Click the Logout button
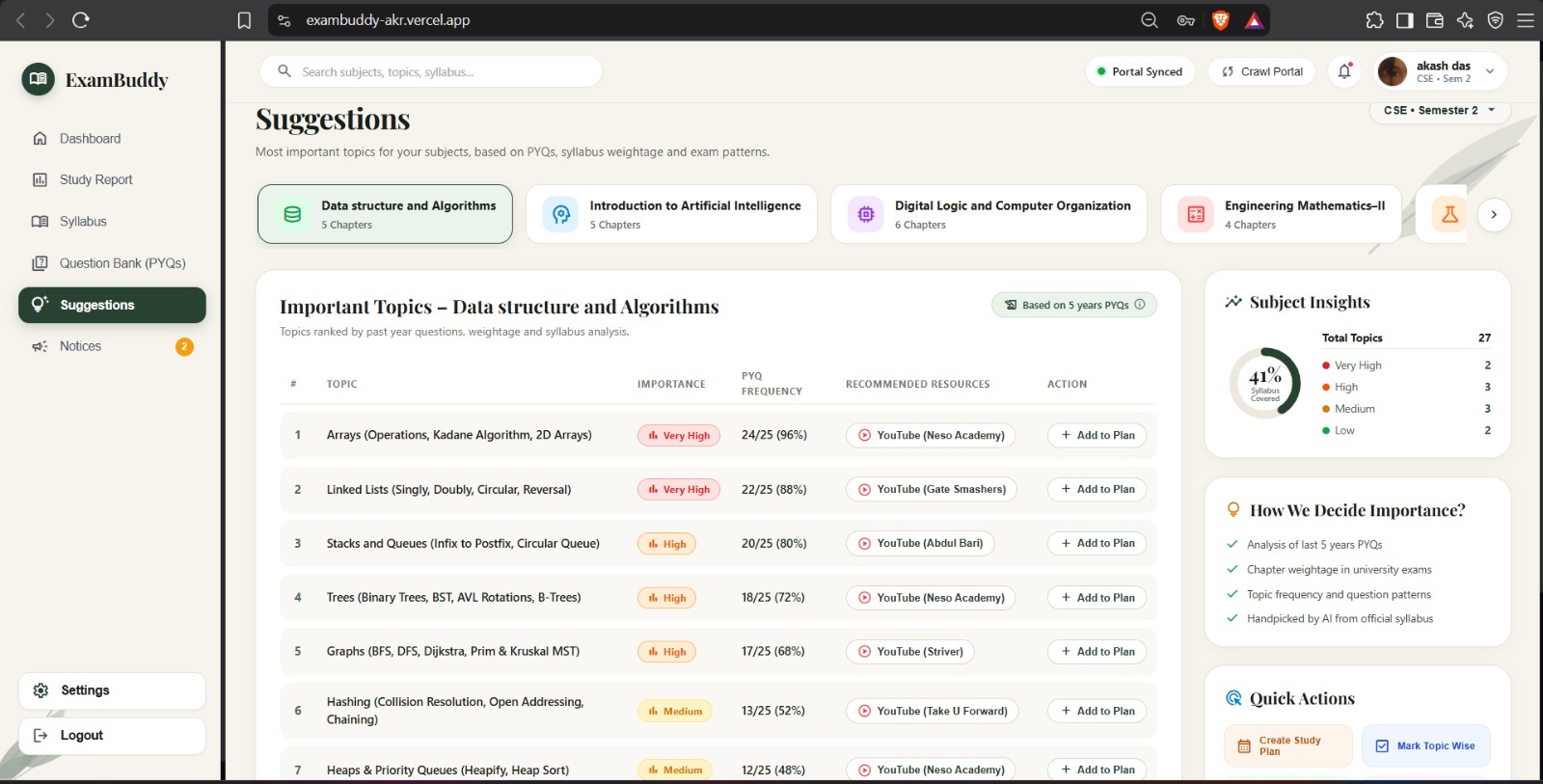Screen dimensions: 1543x784 click(112, 736)
